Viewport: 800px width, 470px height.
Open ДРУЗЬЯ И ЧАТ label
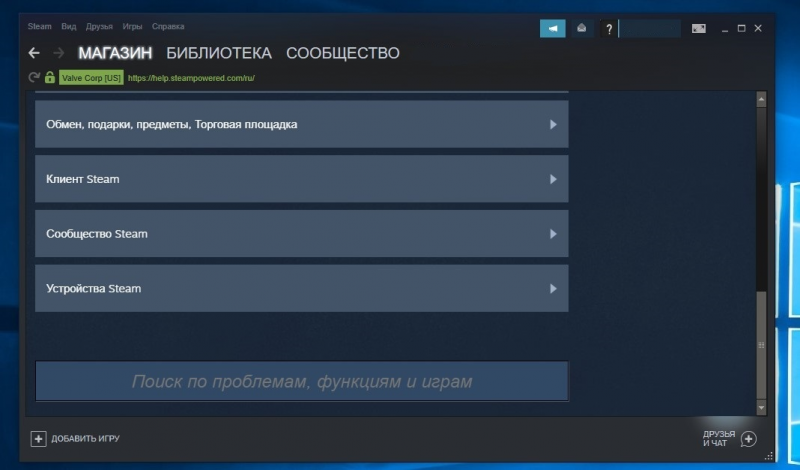[x=719, y=438]
